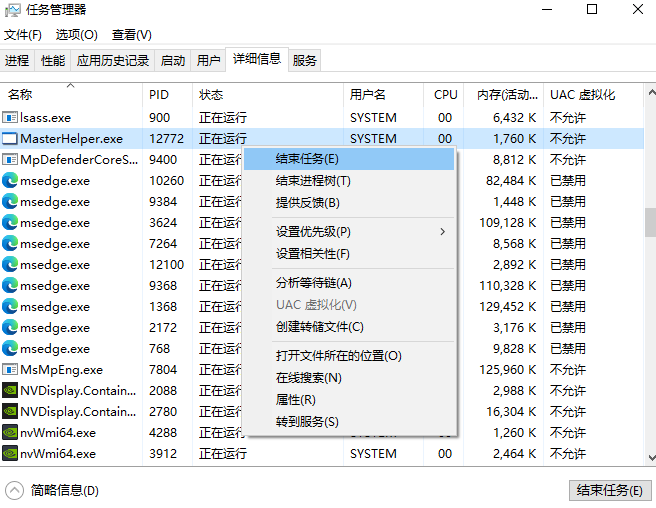Click Edge icon of PID 12100 row
The height and width of the screenshot is (508, 656).
(x=10, y=264)
